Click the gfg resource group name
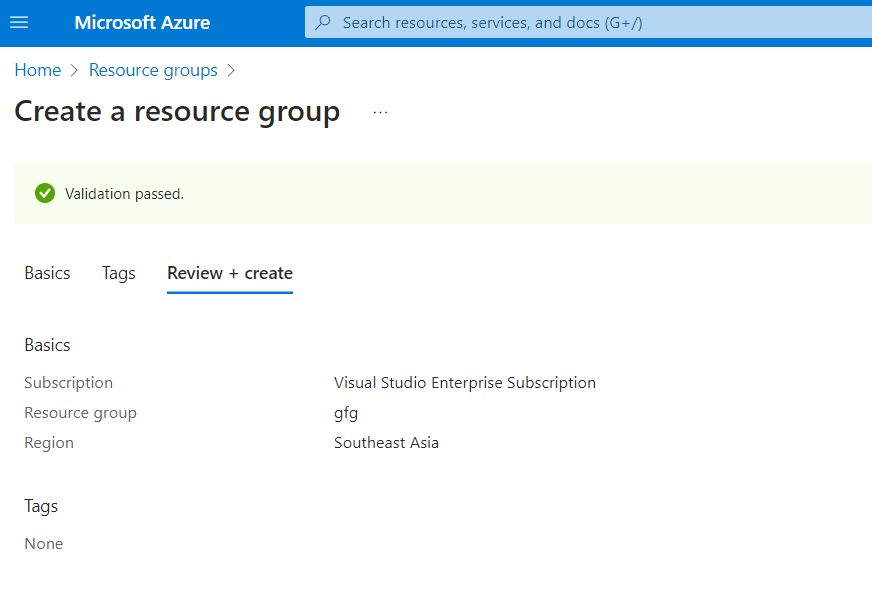The width and height of the screenshot is (872, 602). click(x=346, y=412)
